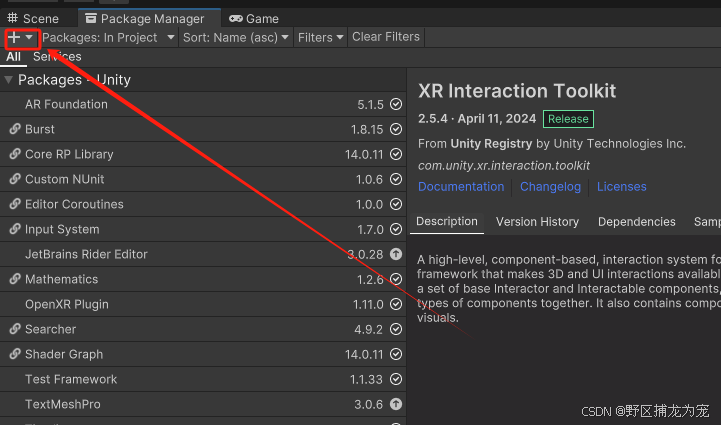Switch to the Scene tab
Viewport: 721px width, 425px height.
pyautogui.click(x=33, y=18)
